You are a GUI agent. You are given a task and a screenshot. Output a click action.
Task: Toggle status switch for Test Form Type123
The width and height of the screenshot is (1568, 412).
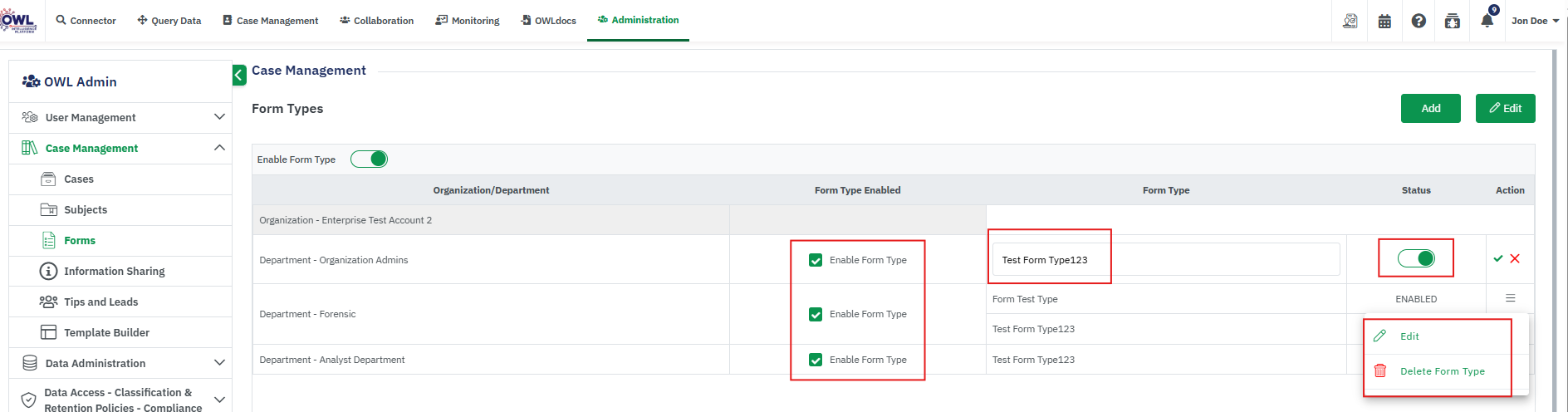[1416, 258]
